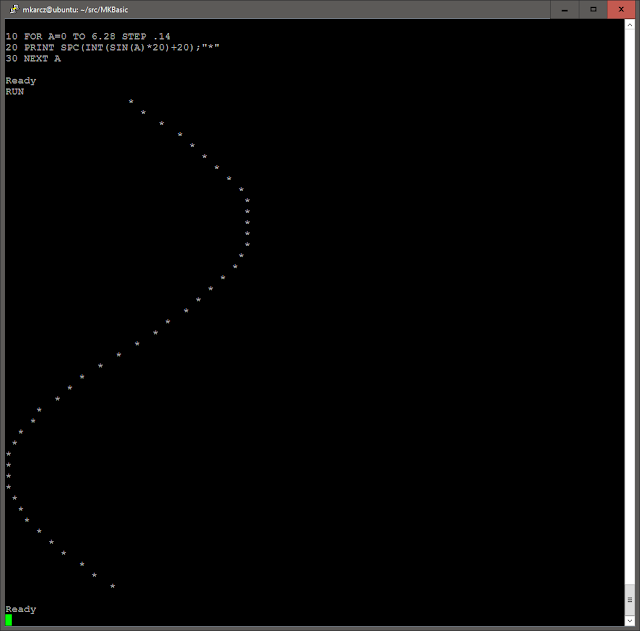640x631 pixels.
Task: Click the word STEP in line 10
Action: click(134, 36)
